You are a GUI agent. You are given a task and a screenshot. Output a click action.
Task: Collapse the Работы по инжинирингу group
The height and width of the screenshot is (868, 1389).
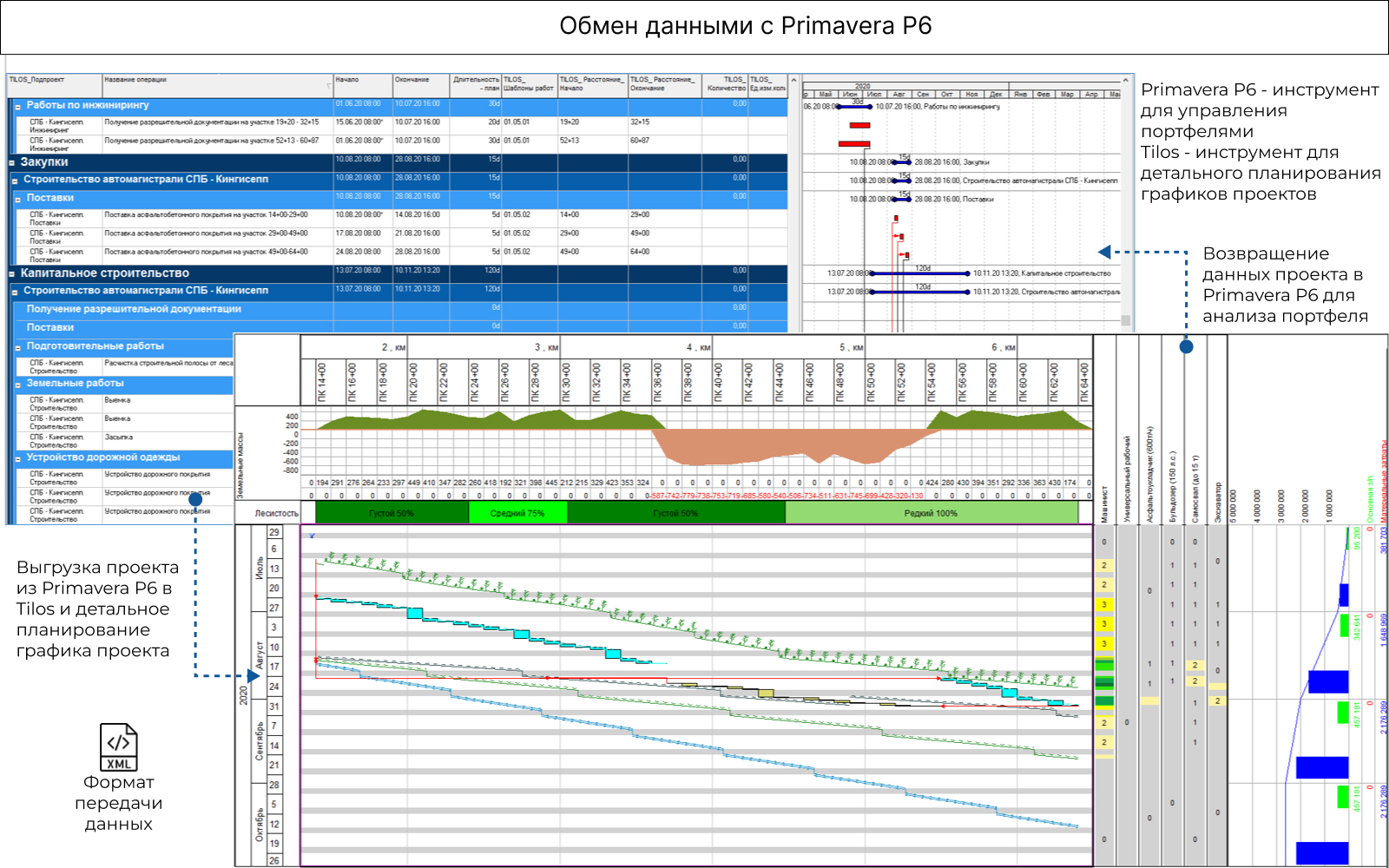pos(17,107)
